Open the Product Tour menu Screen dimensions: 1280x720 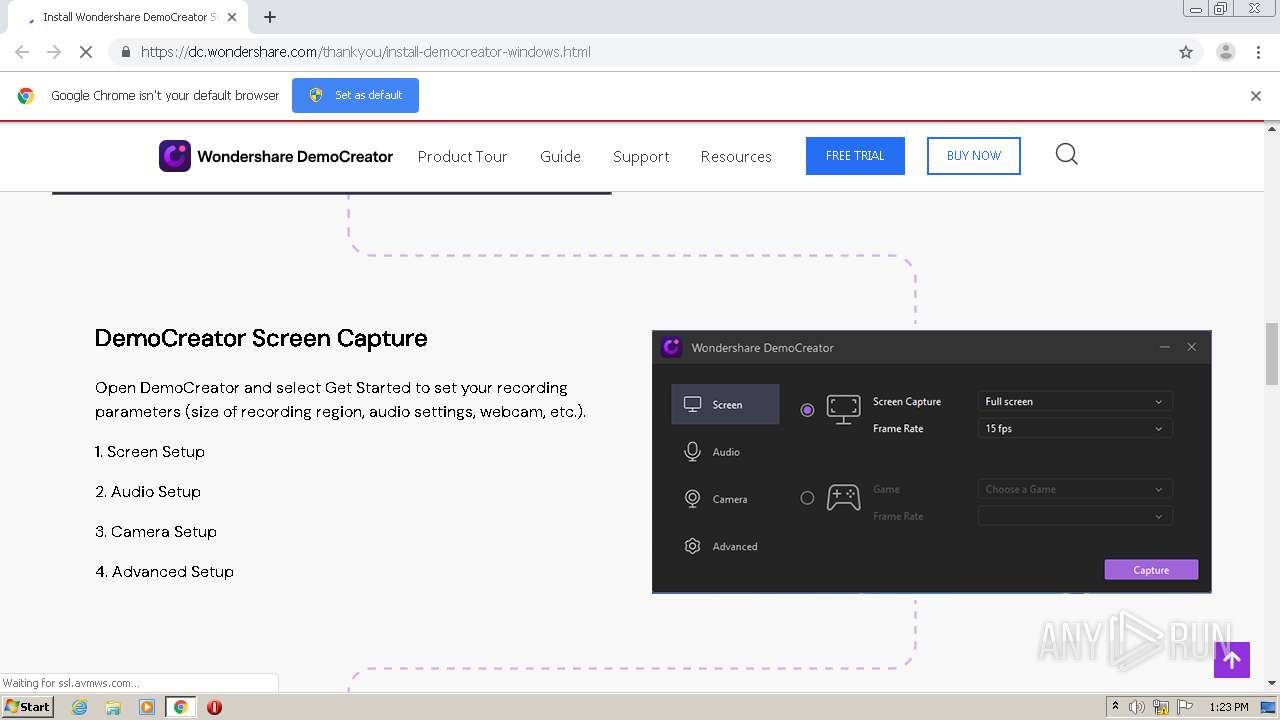click(x=462, y=156)
